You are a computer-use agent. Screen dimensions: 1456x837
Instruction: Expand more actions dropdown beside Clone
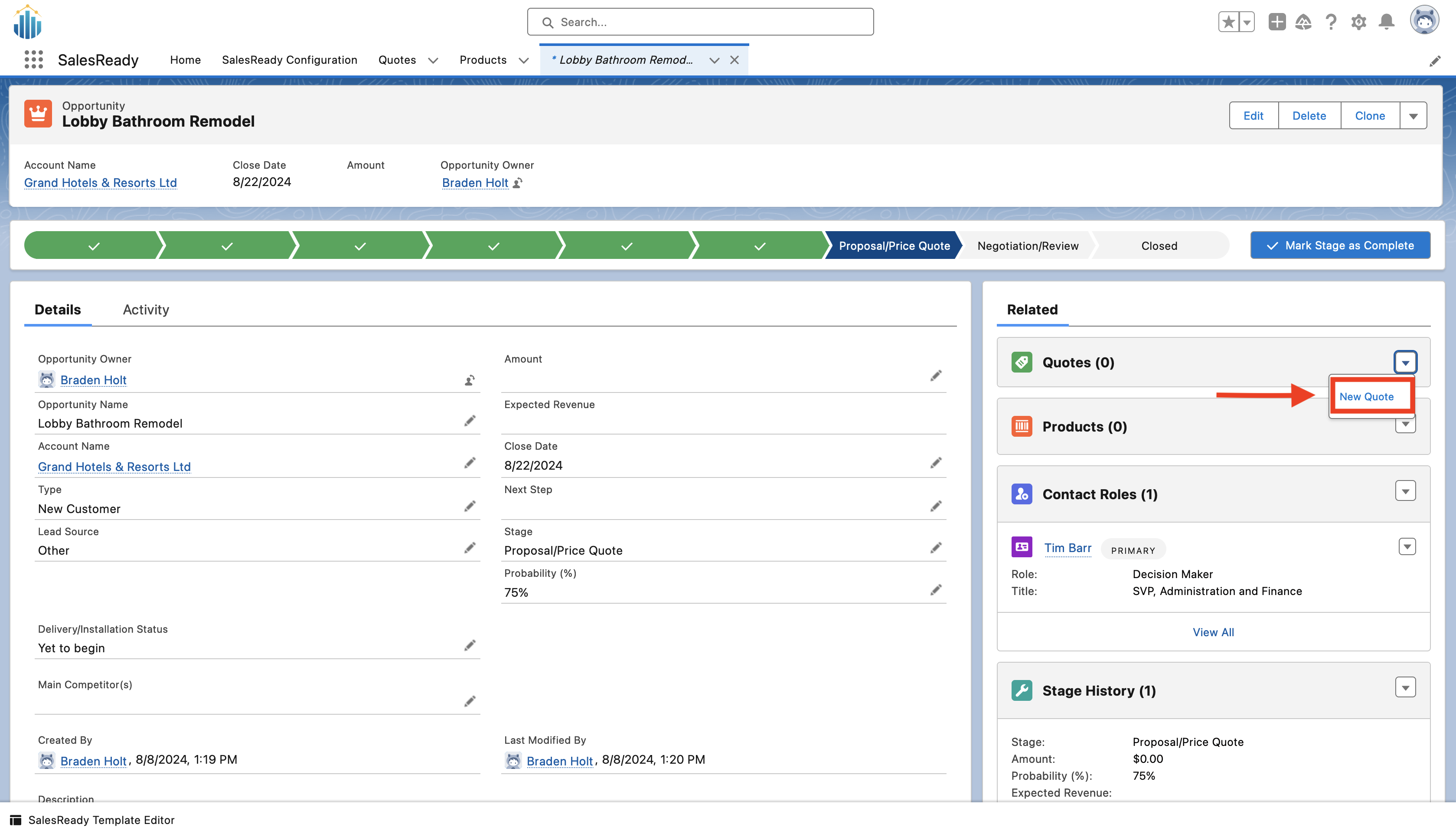click(x=1413, y=116)
